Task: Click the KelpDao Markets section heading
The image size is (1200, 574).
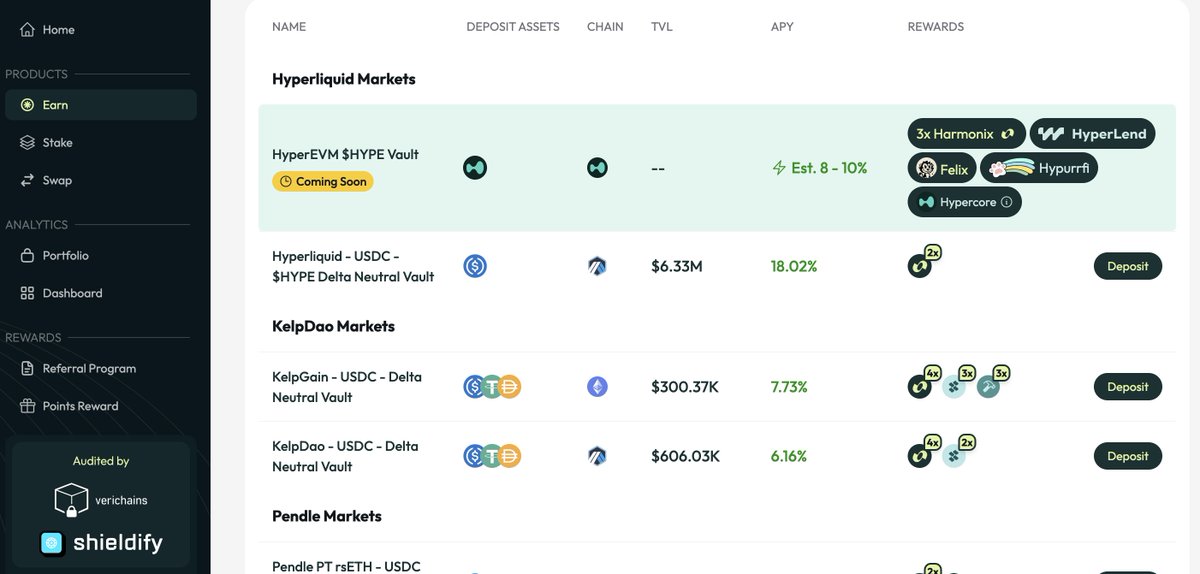Action: [x=333, y=326]
